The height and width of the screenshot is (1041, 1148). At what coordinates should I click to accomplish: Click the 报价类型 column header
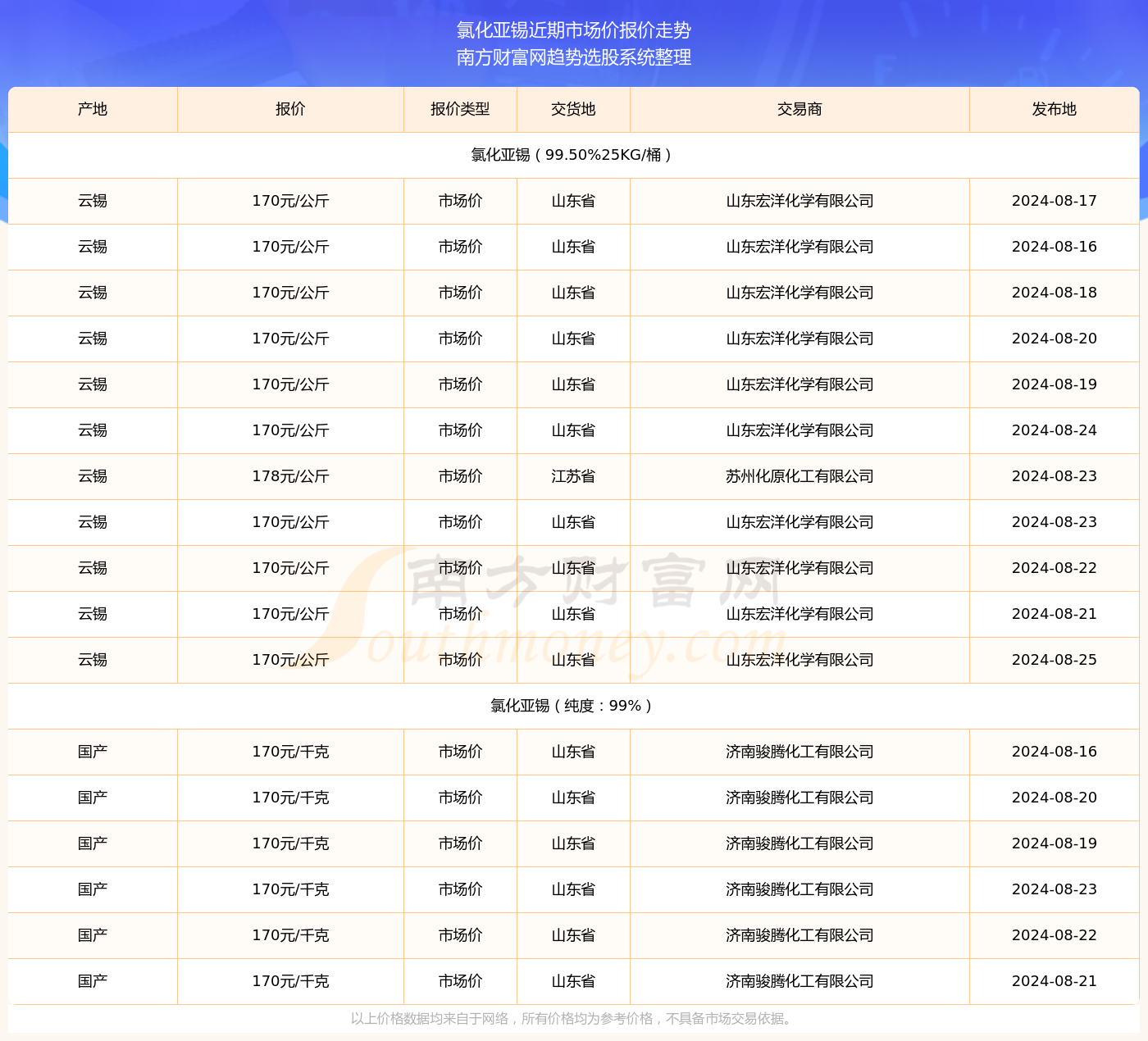click(460, 109)
